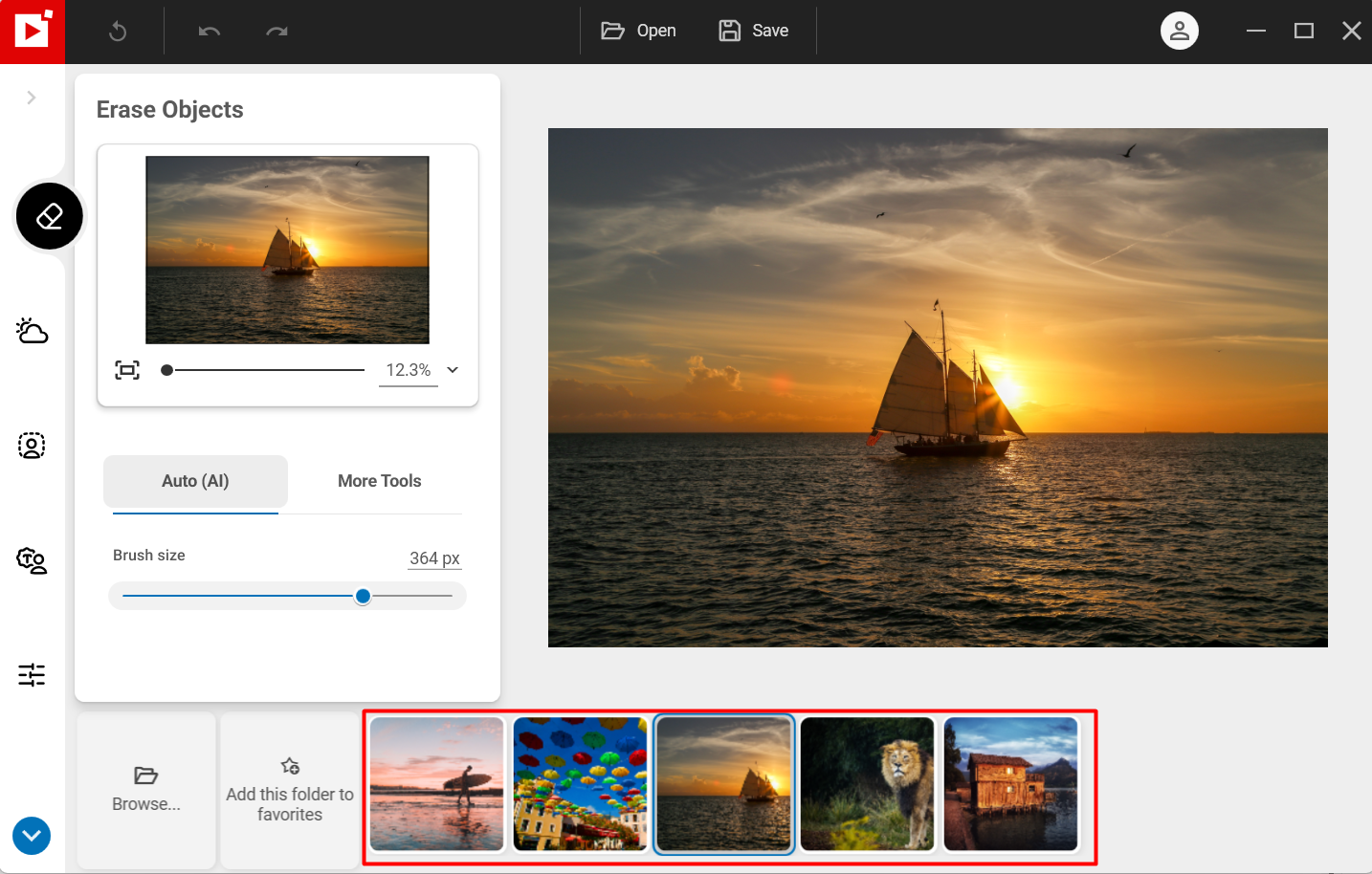Click the Redo icon
Viewport: 1372px width, 874px height.
pyautogui.click(x=277, y=31)
